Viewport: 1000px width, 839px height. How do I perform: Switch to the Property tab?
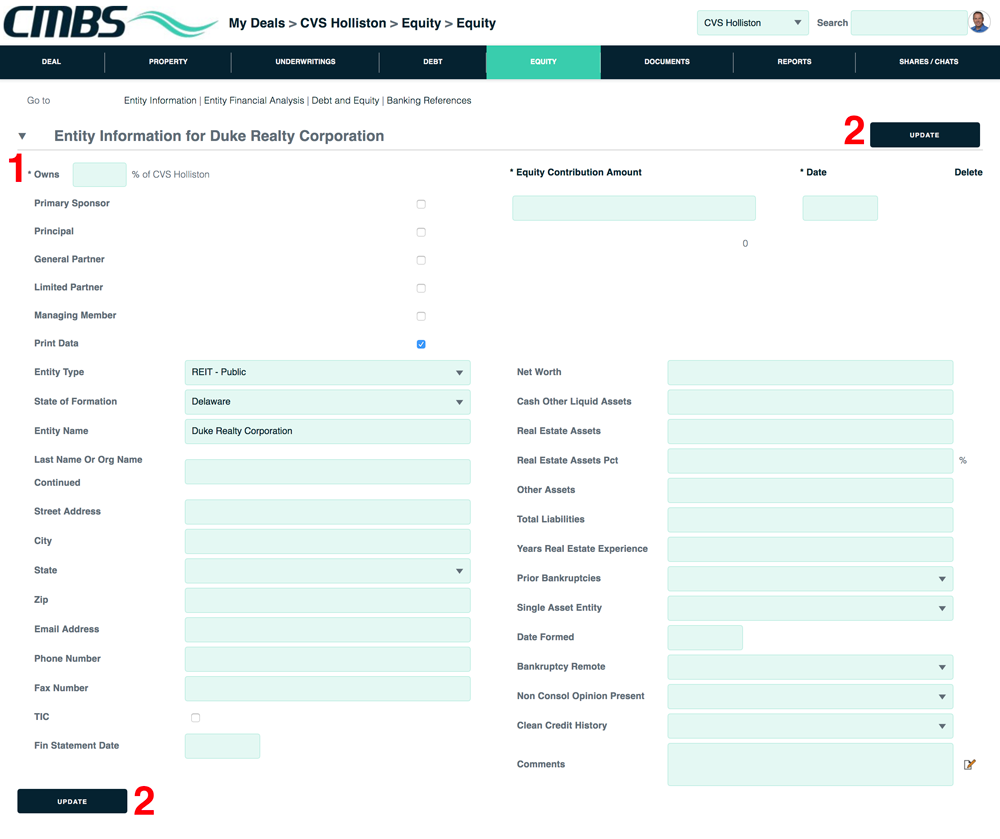pyautogui.click(x=168, y=62)
